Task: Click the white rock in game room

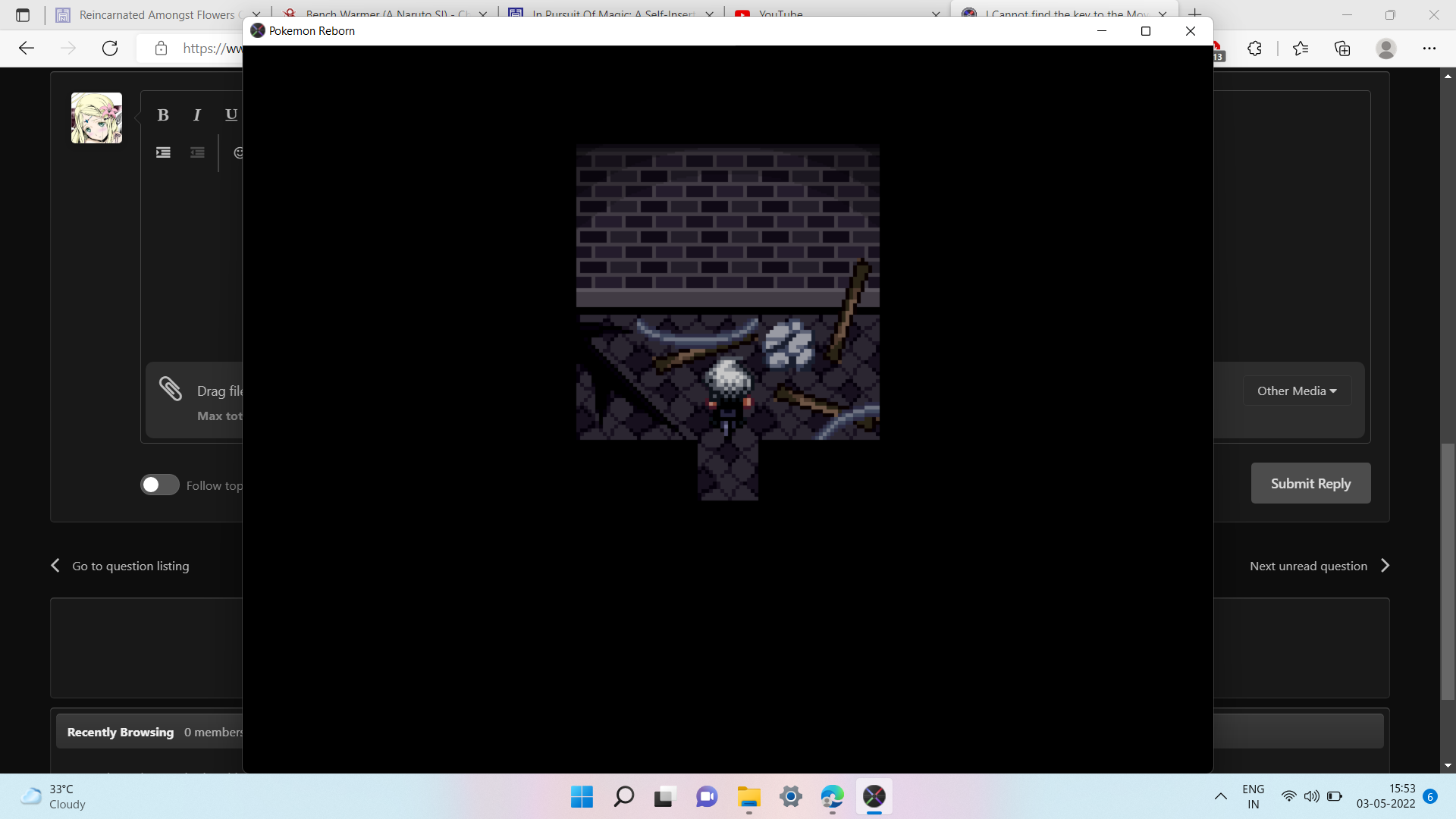Action: 788,344
